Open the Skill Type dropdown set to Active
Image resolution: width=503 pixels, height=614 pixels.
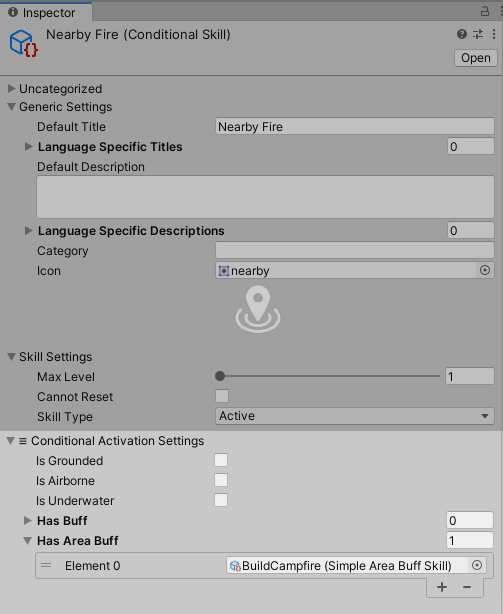click(355, 416)
